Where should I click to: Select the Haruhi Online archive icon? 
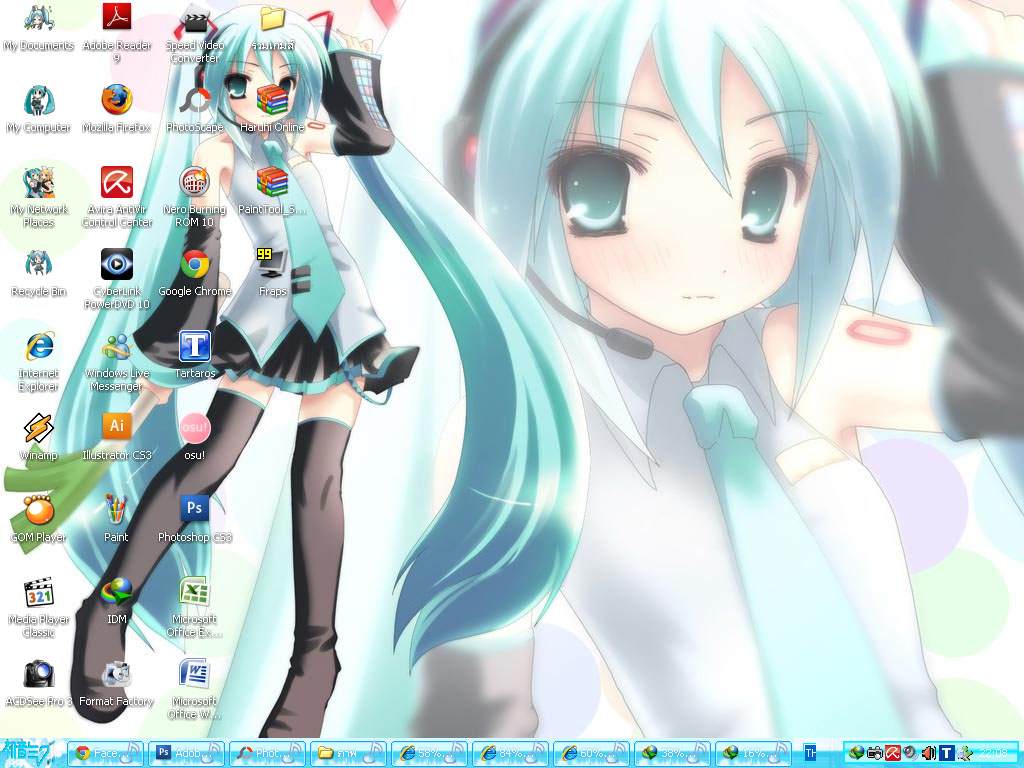[272, 109]
